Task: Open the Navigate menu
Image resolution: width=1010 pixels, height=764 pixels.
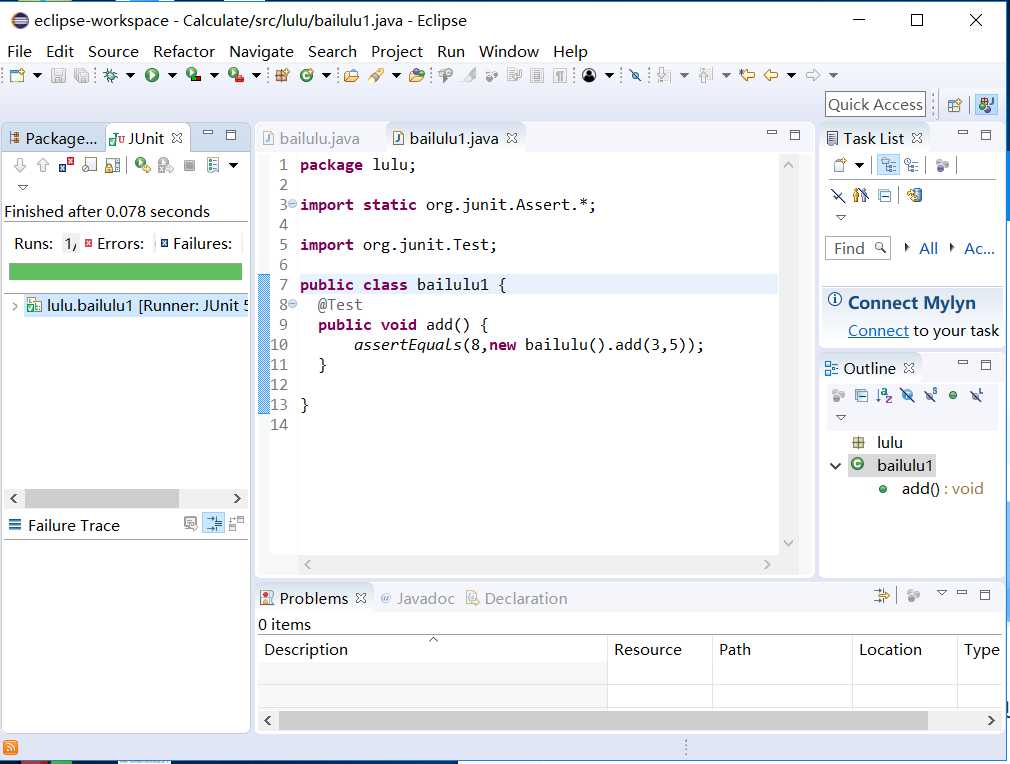Action: [261, 52]
